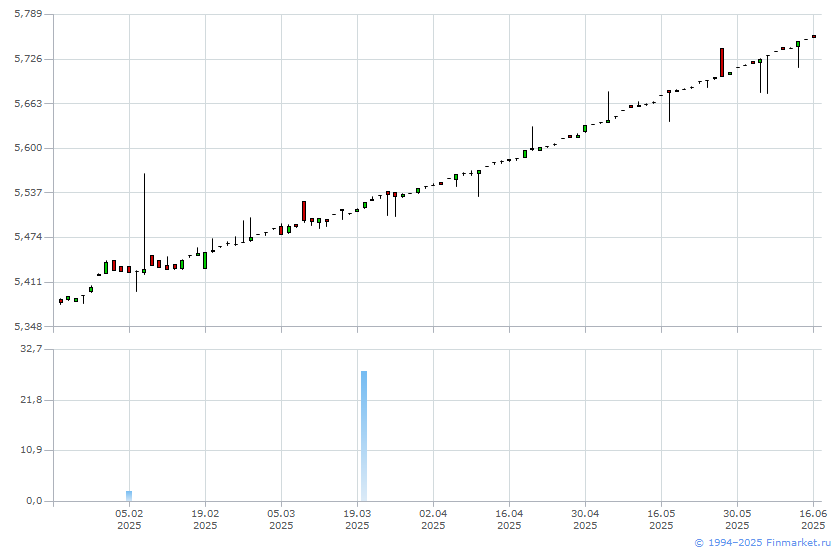Click the 21,8 volume axis label
Screen dimensions: 840x550
[31, 400]
